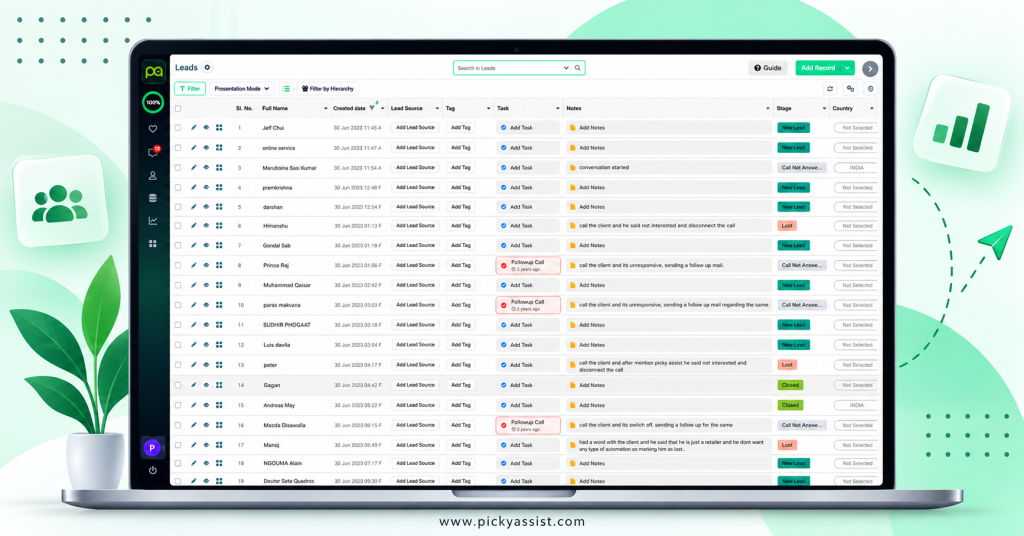This screenshot has height=536, width=1024.
Task: Open the chat icon with red notification badge
Action: (x=153, y=152)
